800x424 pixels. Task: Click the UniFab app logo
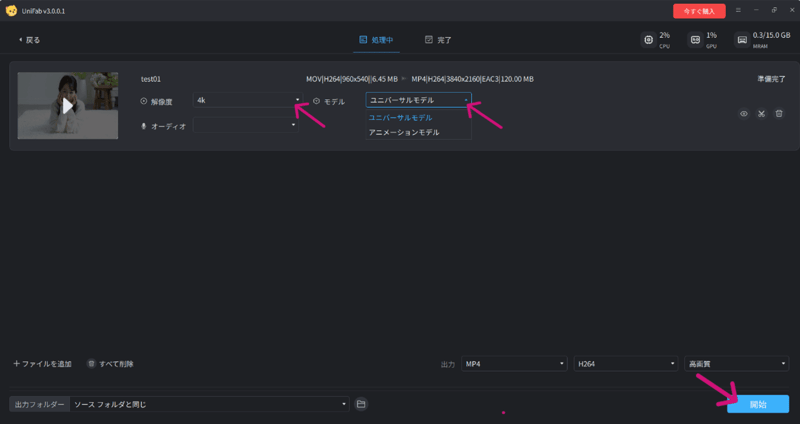(x=11, y=11)
